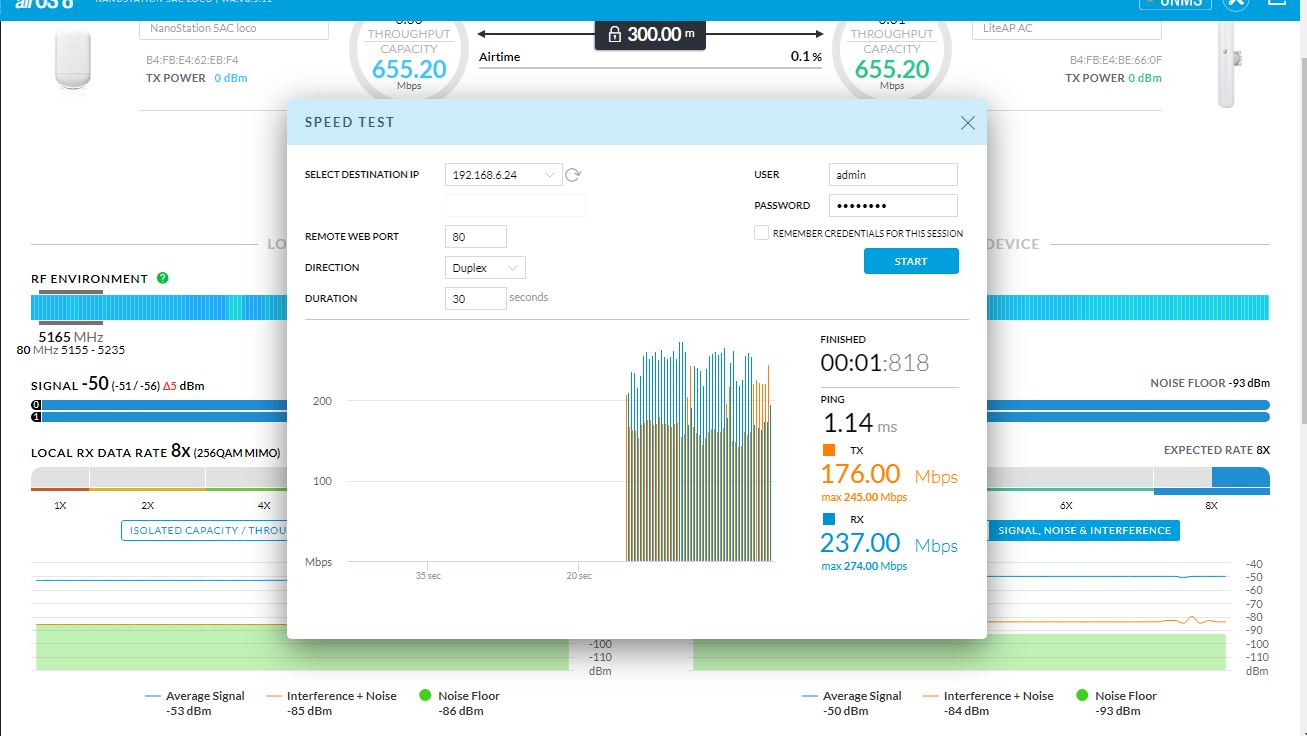Image resolution: width=1307 pixels, height=736 pixels.
Task: Click the RF Environment help icon
Action: click(163, 278)
